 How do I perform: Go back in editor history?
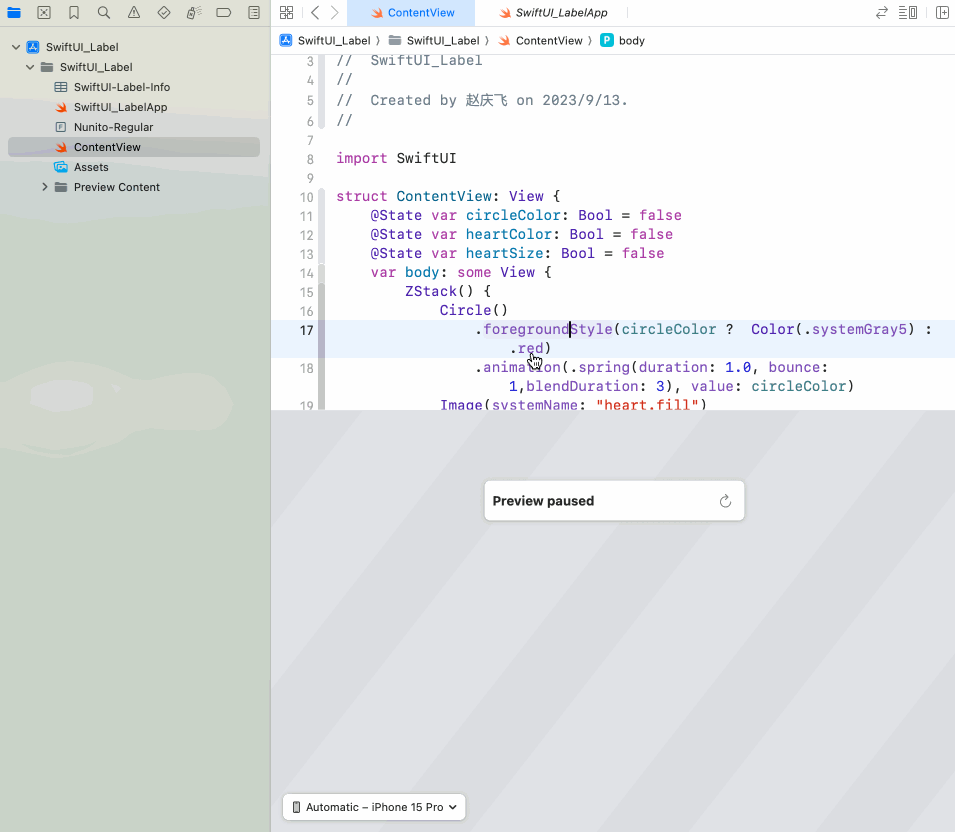click(315, 13)
